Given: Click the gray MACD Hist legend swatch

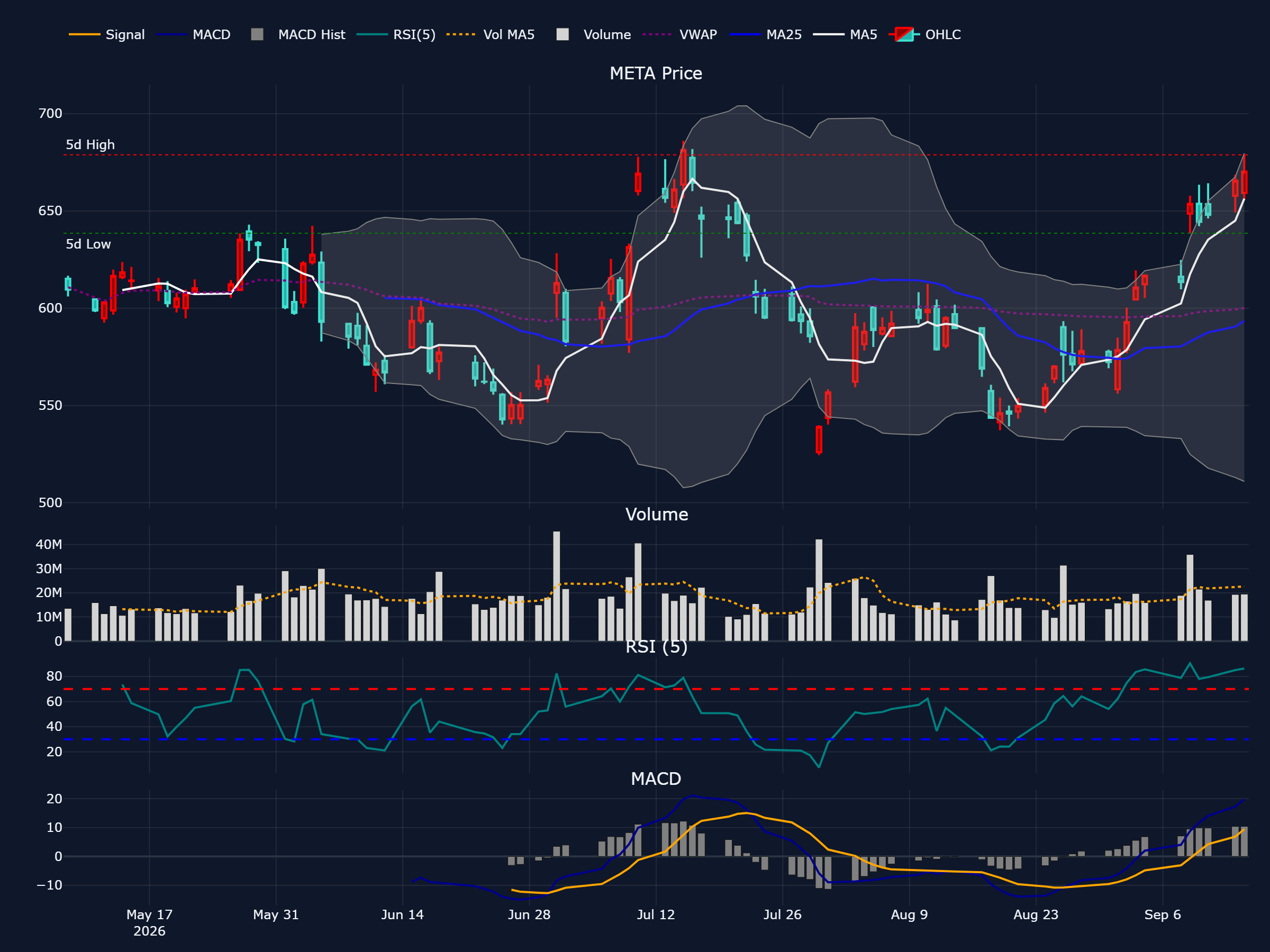Looking at the screenshot, I should click(257, 34).
